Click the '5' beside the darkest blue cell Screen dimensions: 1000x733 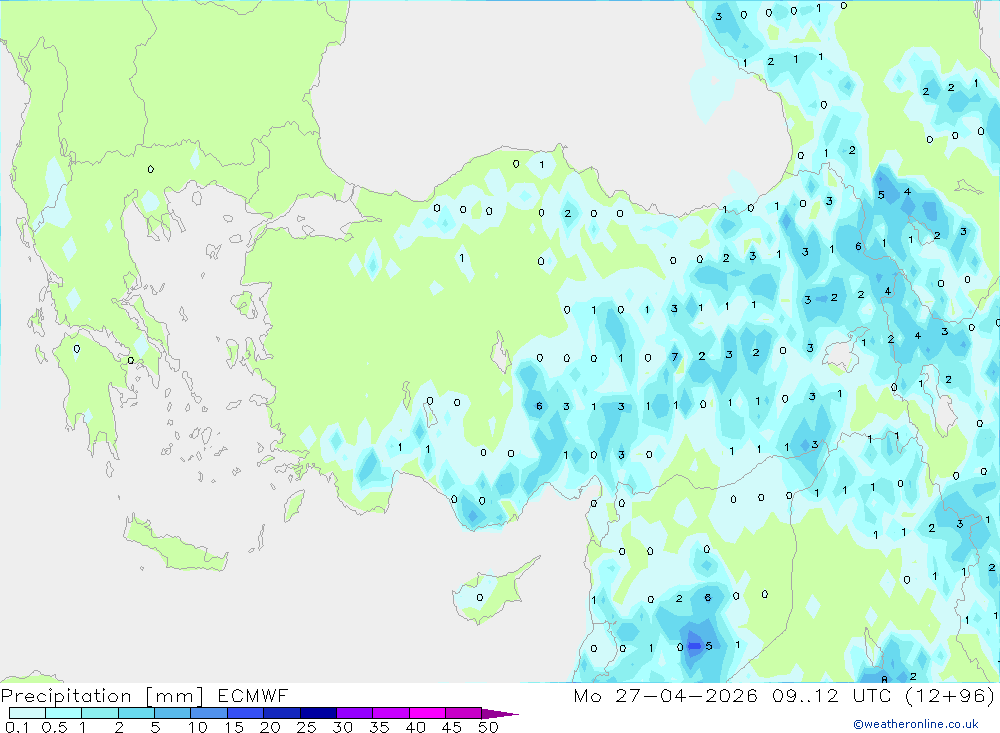[x=709, y=646]
